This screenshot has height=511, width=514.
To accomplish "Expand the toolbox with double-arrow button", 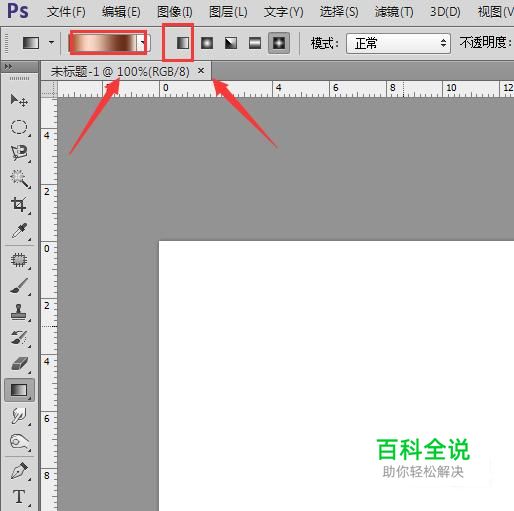I will pos(8,67).
